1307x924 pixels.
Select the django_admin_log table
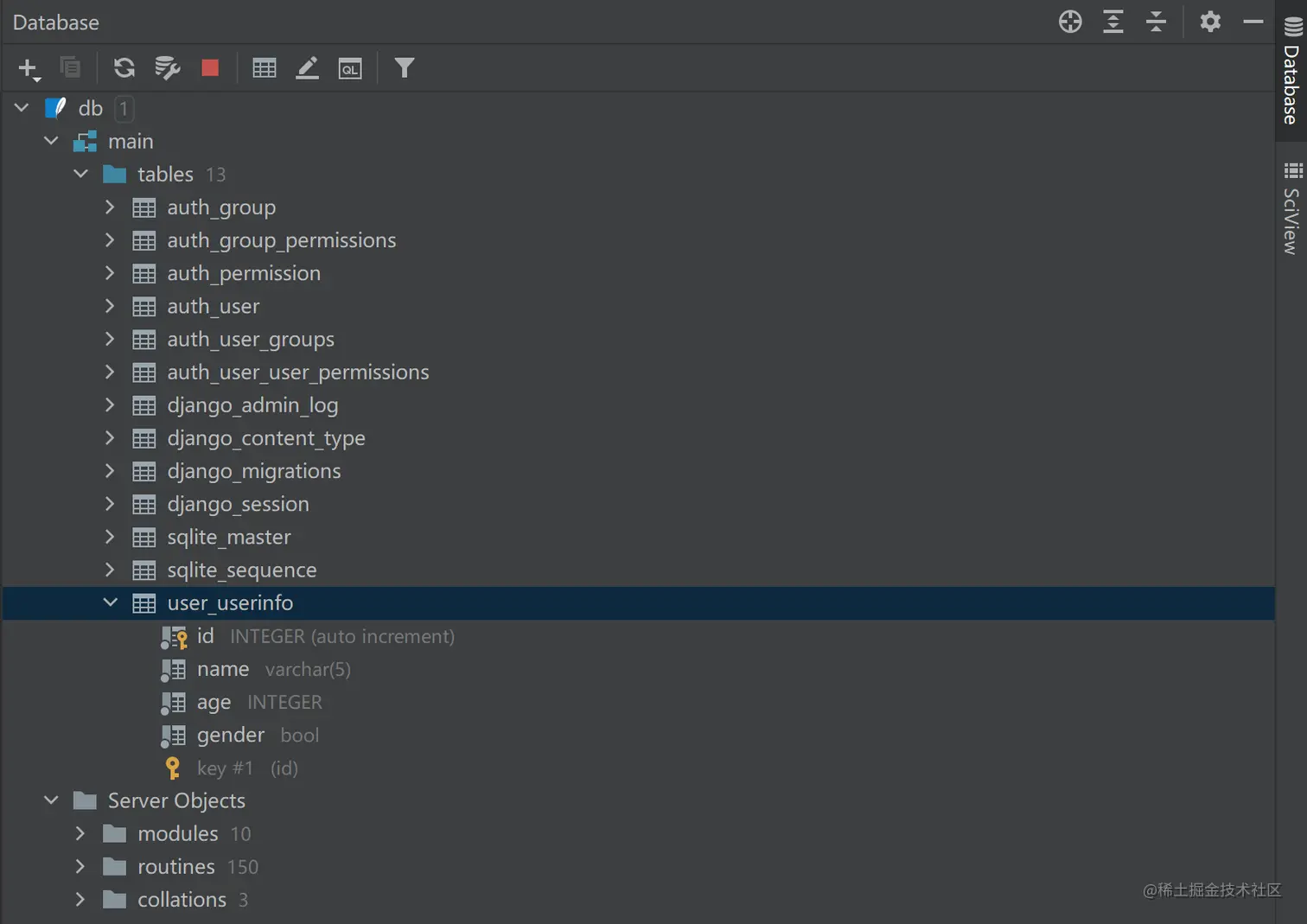click(252, 405)
